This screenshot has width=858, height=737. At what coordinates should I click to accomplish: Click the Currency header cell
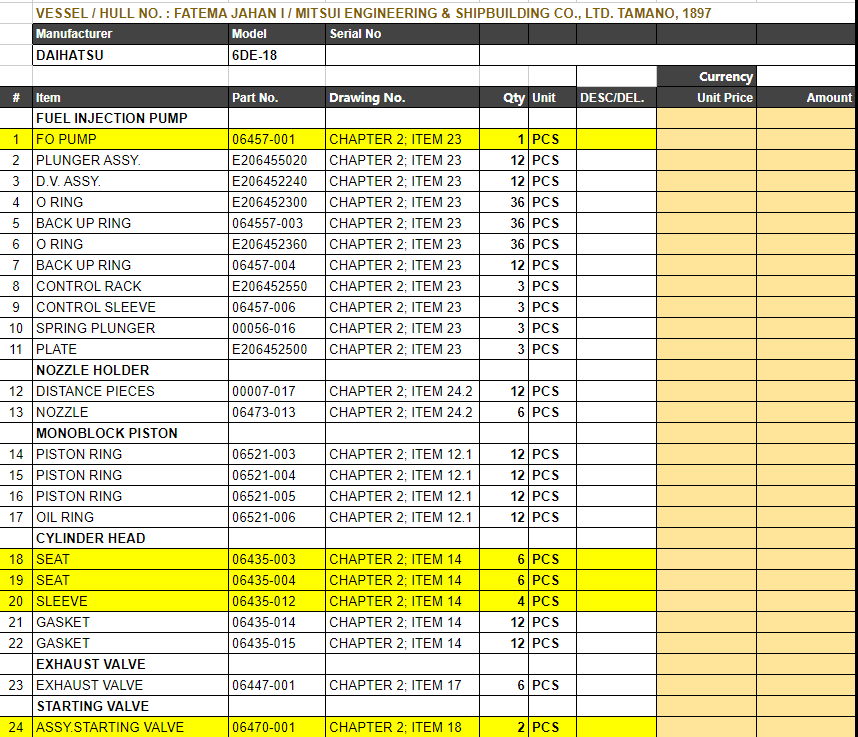[x=706, y=76]
